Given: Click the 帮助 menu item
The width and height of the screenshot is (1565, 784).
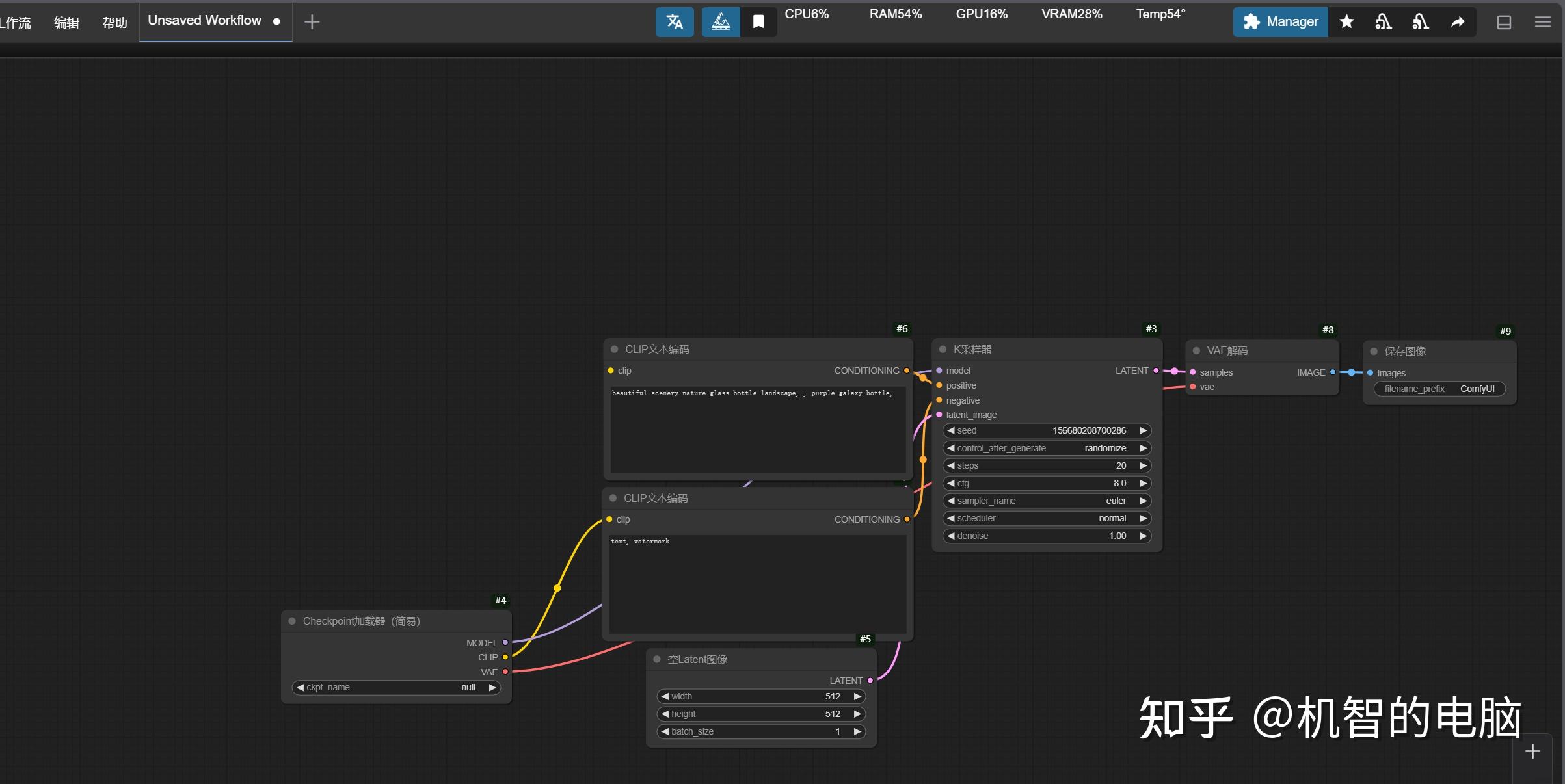Looking at the screenshot, I should point(114,21).
